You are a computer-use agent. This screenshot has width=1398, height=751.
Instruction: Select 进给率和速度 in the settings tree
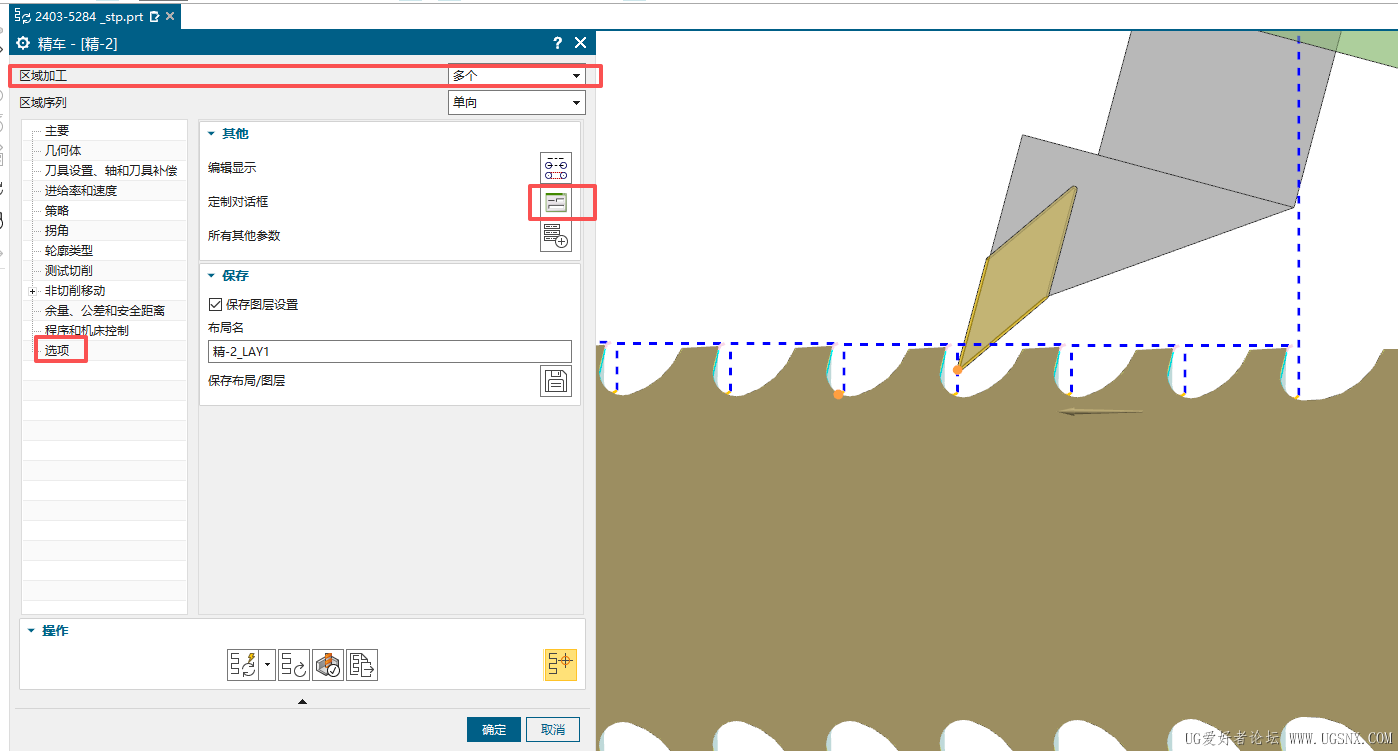click(81, 191)
